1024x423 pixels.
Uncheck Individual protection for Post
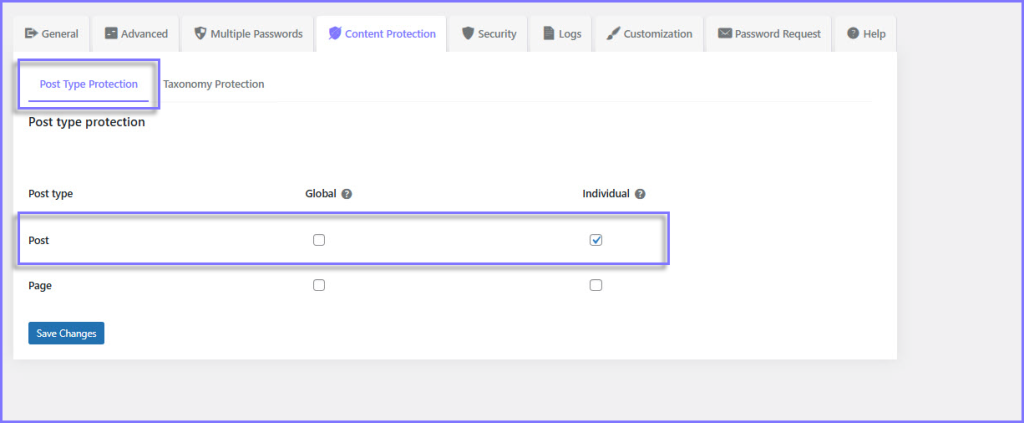[x=596, y=240]
